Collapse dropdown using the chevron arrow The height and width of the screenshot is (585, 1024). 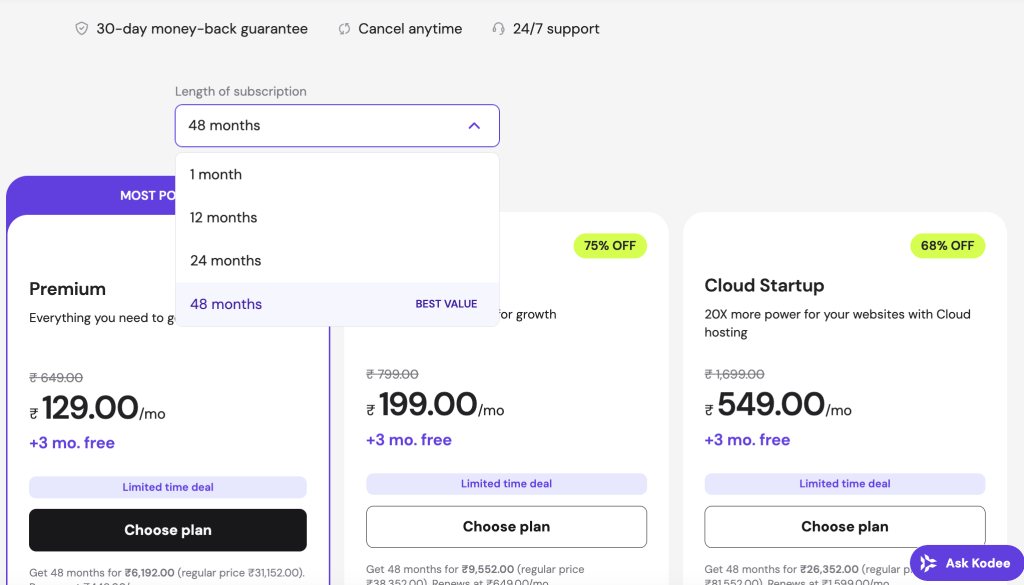coord(474,126)
